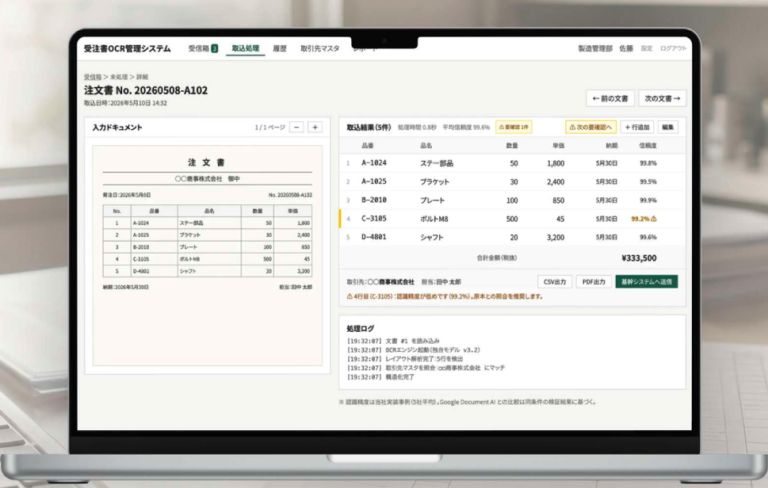Image resolution: width=768 pixels, height=488 pixels.
Task: Click the 取込日時 timestamp under the title
Action: click(x=125, y=103)
